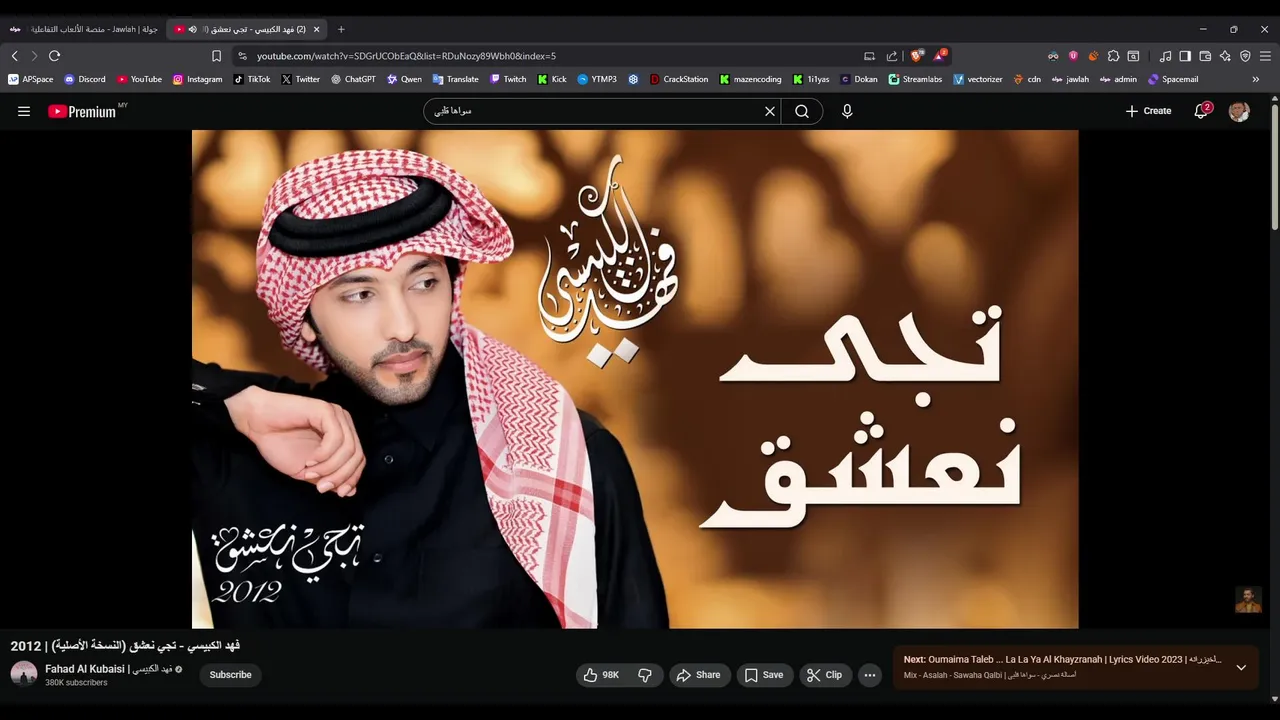Open the ChatGPT bookmark

[x=353, y=79]
